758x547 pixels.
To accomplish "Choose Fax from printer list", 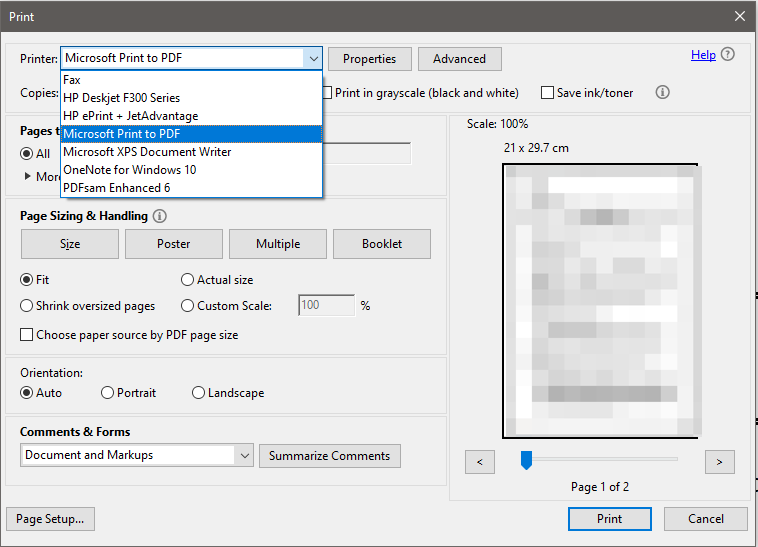I will pyautogui.click(x=192, y=80).
